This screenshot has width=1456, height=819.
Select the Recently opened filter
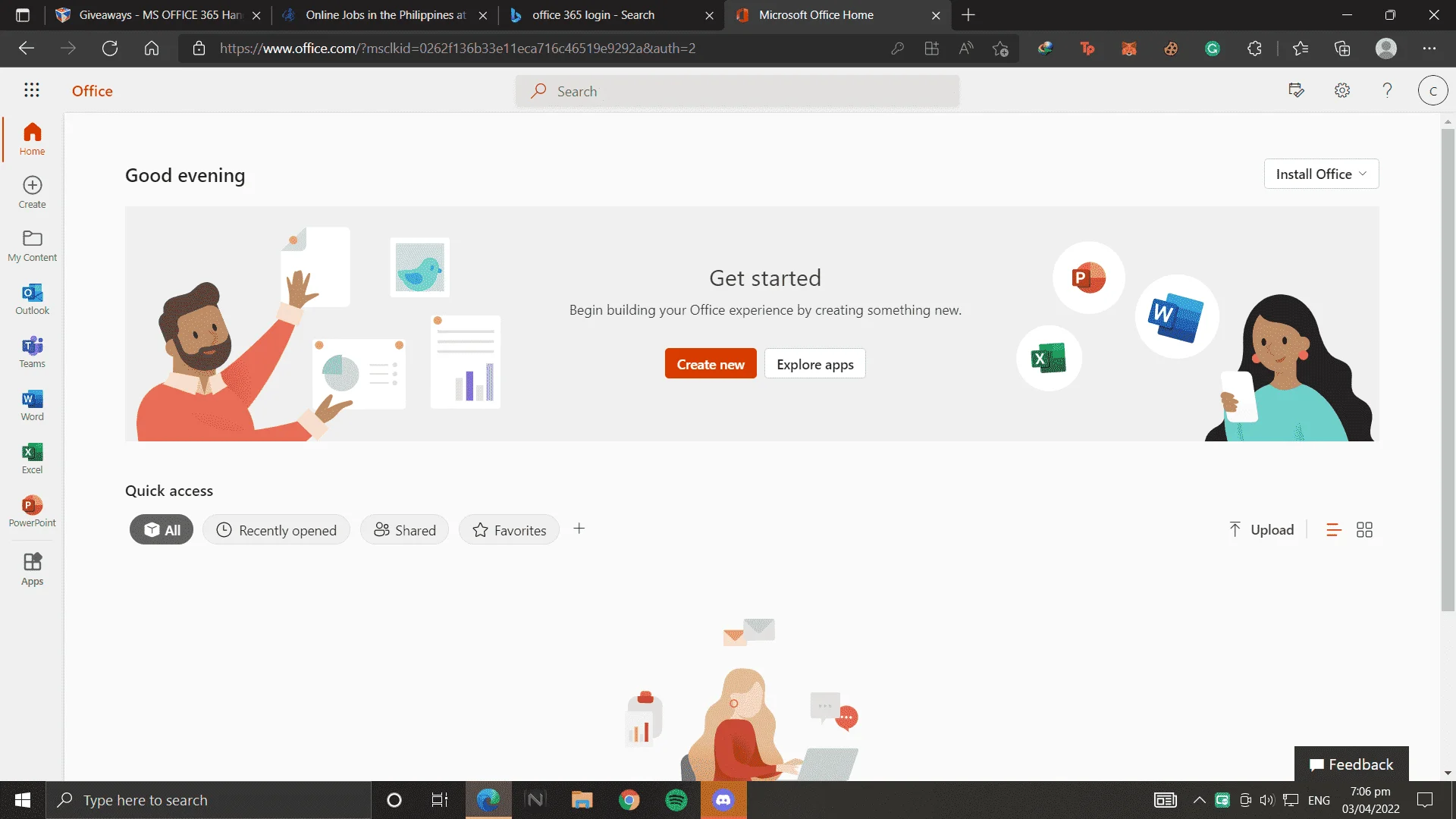pos(276,530)
